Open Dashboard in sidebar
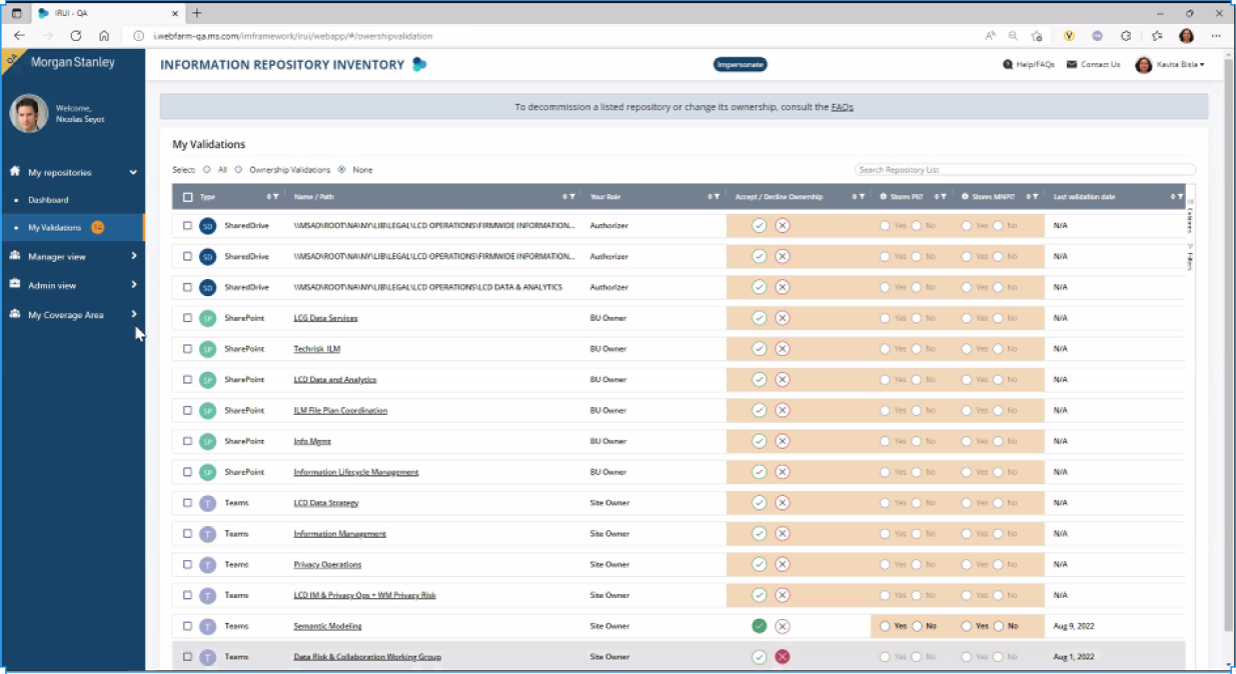Image resolution: width=1236 pixels, height=674 pixels. point(48,200)
